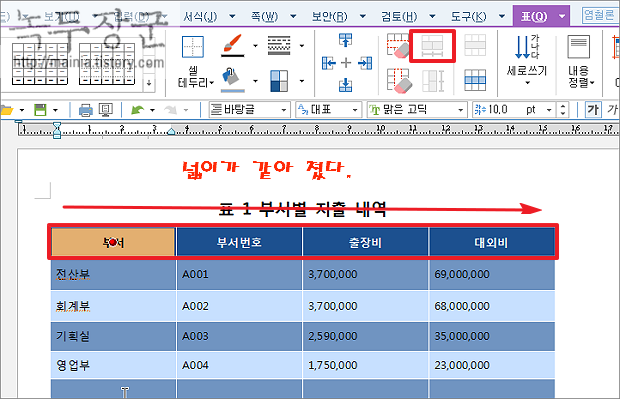The height and width of the screenshot is (399, 620).
Task: Open the 도구(K) menu
Action: click(x=469, y=17)
